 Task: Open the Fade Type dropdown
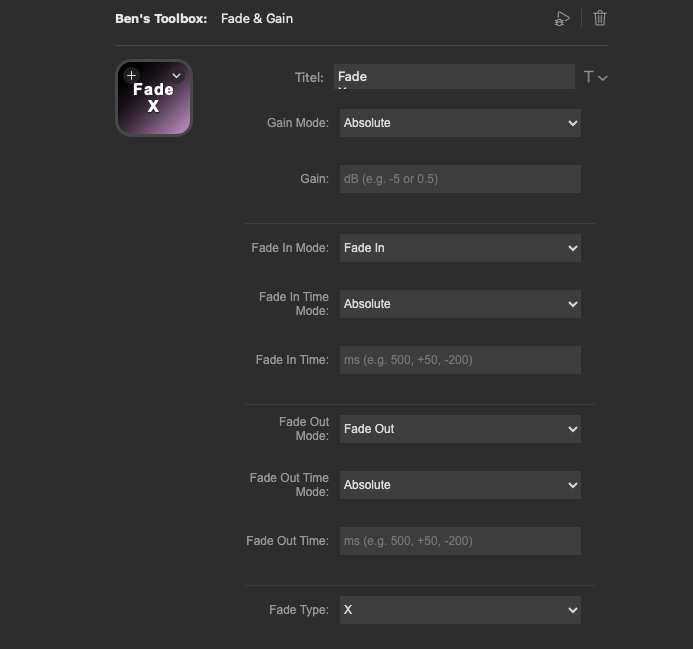pos(460,610)
